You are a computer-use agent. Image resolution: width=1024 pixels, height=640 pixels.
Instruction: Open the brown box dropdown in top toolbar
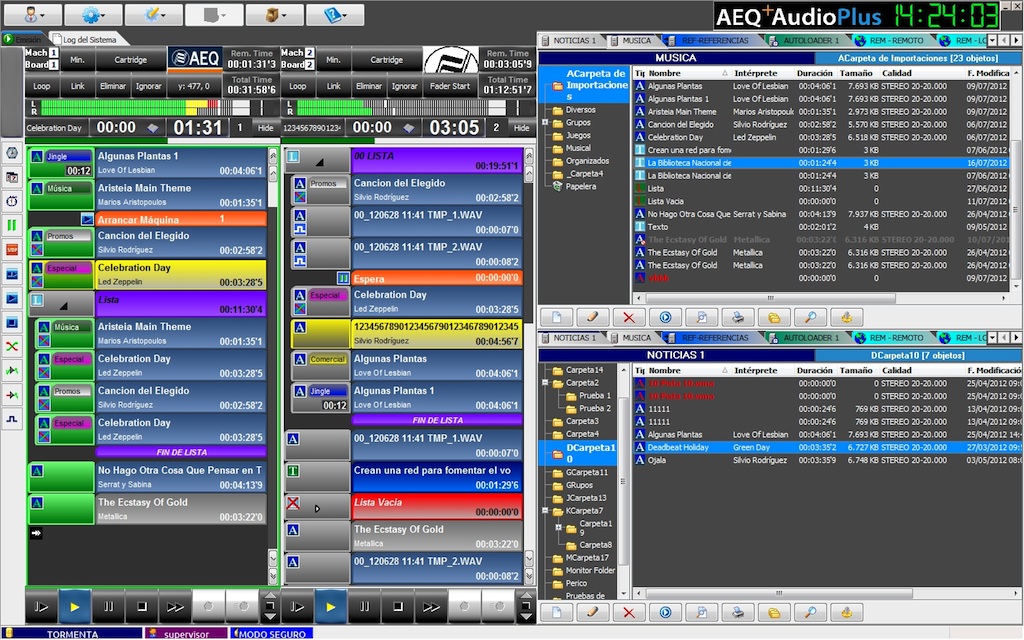pyautogui.click(x=274, y=14)
